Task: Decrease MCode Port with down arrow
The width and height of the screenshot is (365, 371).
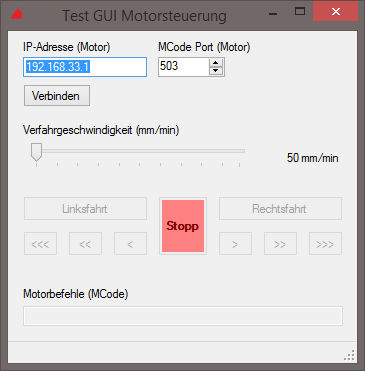Action: pos(216,71)
